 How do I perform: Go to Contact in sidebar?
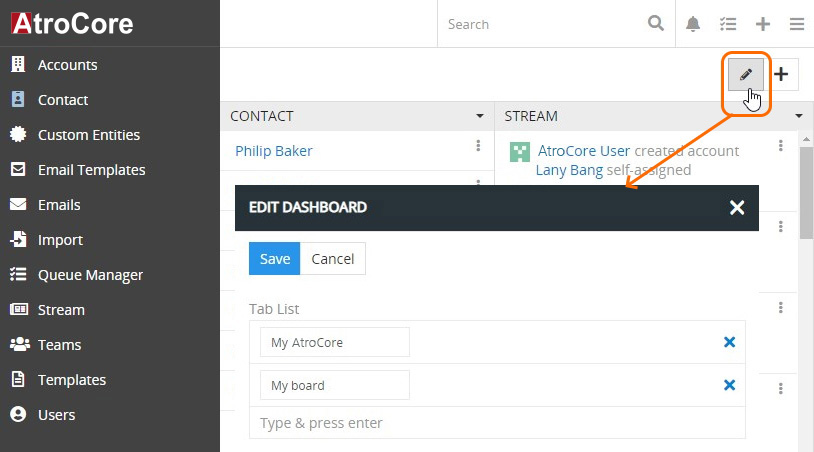(x=63, y=100)
